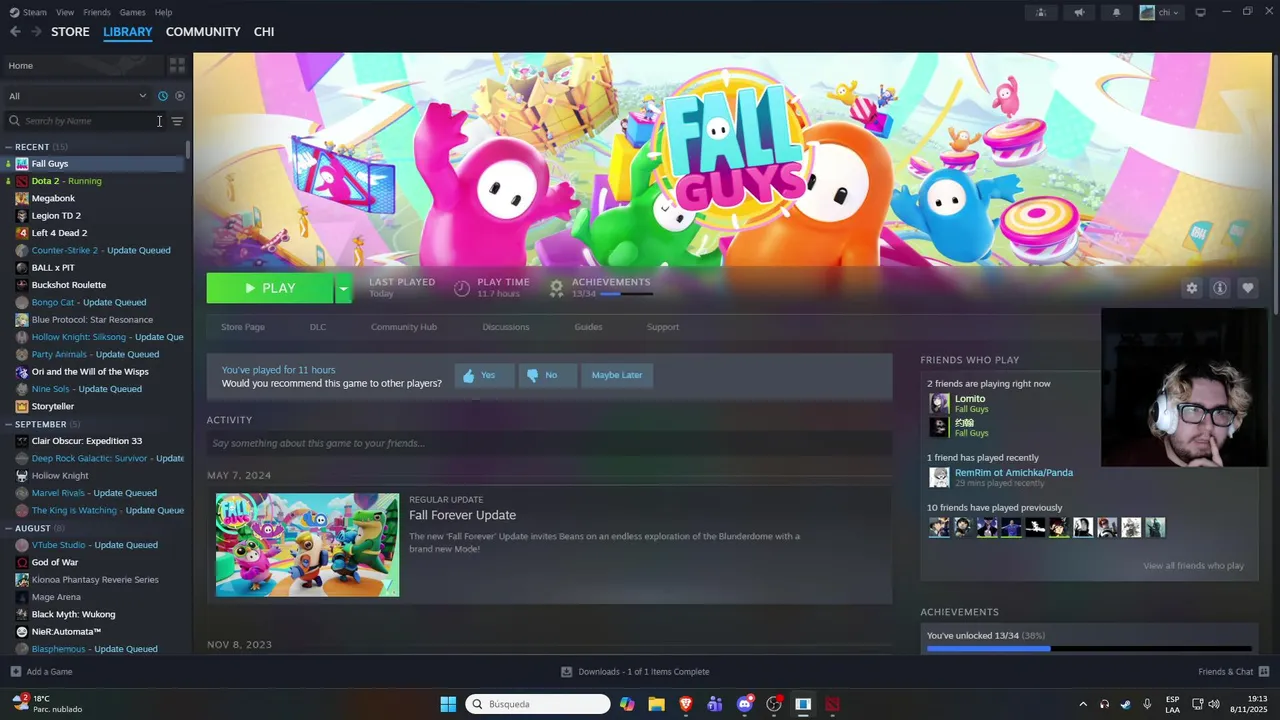1280x720 pixels.
Task: Click the green PLAY button
Action: pos(270,288)
